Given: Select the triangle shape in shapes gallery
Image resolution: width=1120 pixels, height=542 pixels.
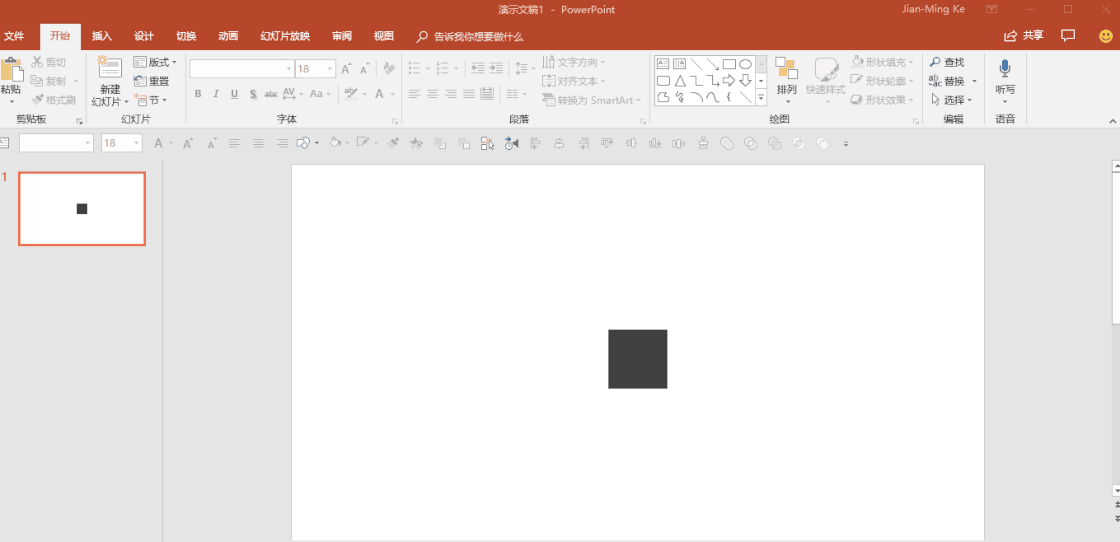Looking at the screenshot, I should coord(679,81).
